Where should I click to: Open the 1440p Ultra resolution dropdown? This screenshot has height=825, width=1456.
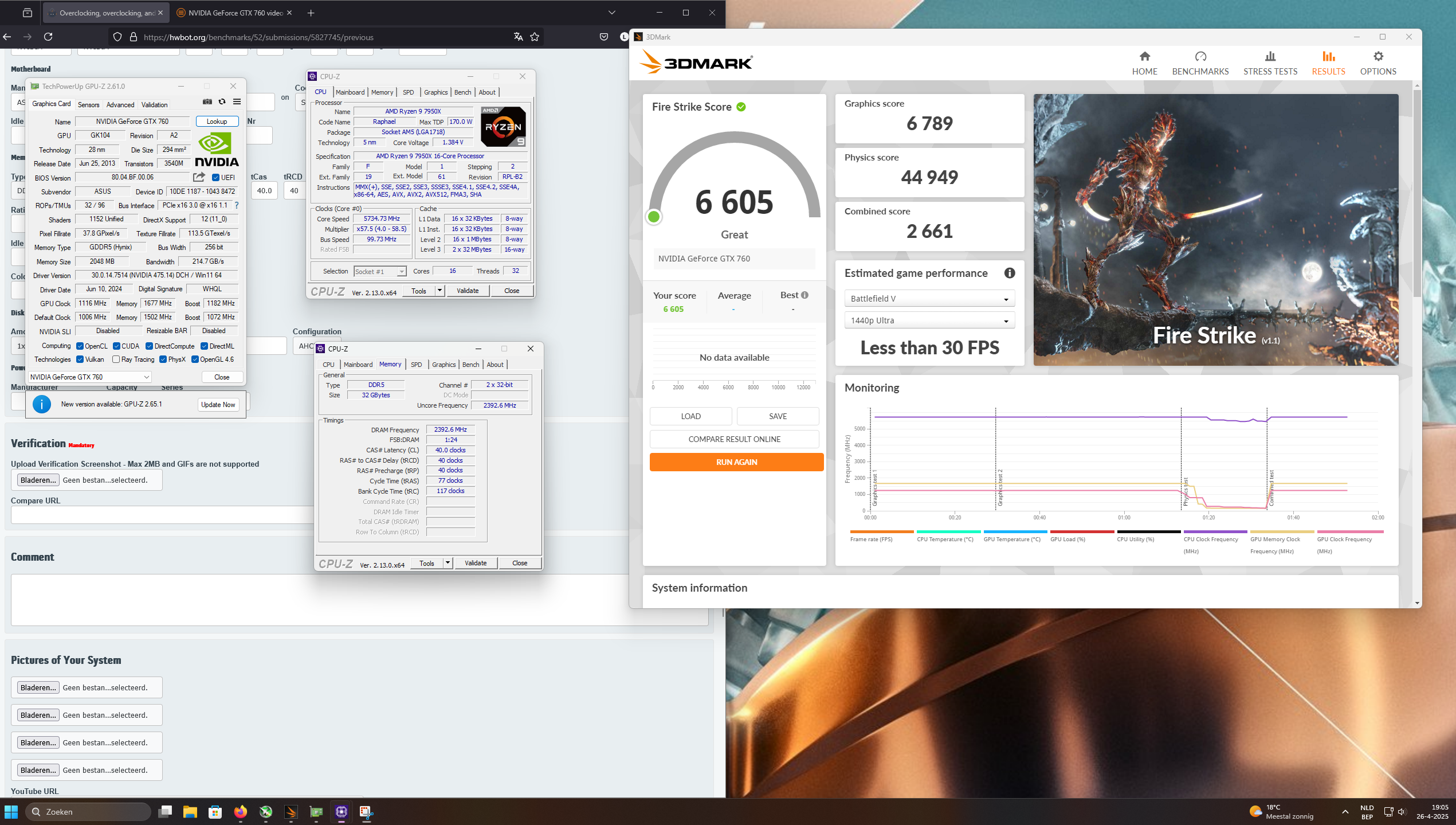(x=929, y=320)
